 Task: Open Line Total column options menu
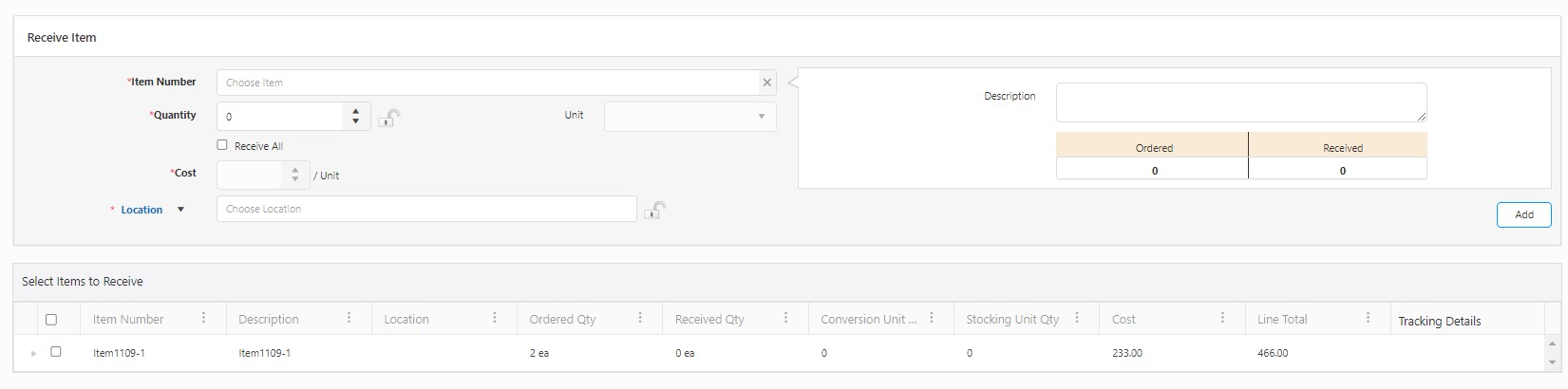point(1368,319)
